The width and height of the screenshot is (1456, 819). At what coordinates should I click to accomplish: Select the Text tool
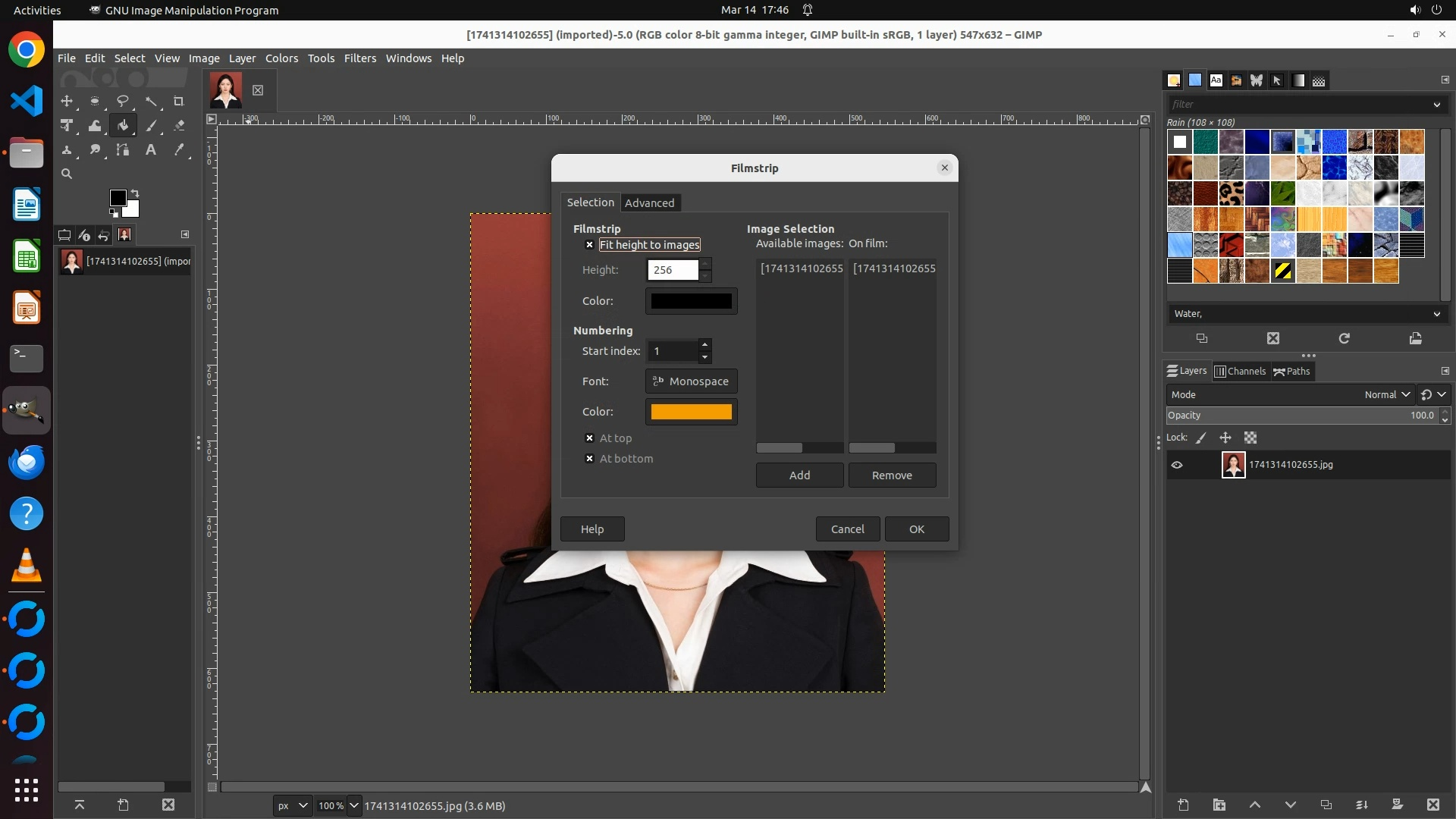click(151, 150)
